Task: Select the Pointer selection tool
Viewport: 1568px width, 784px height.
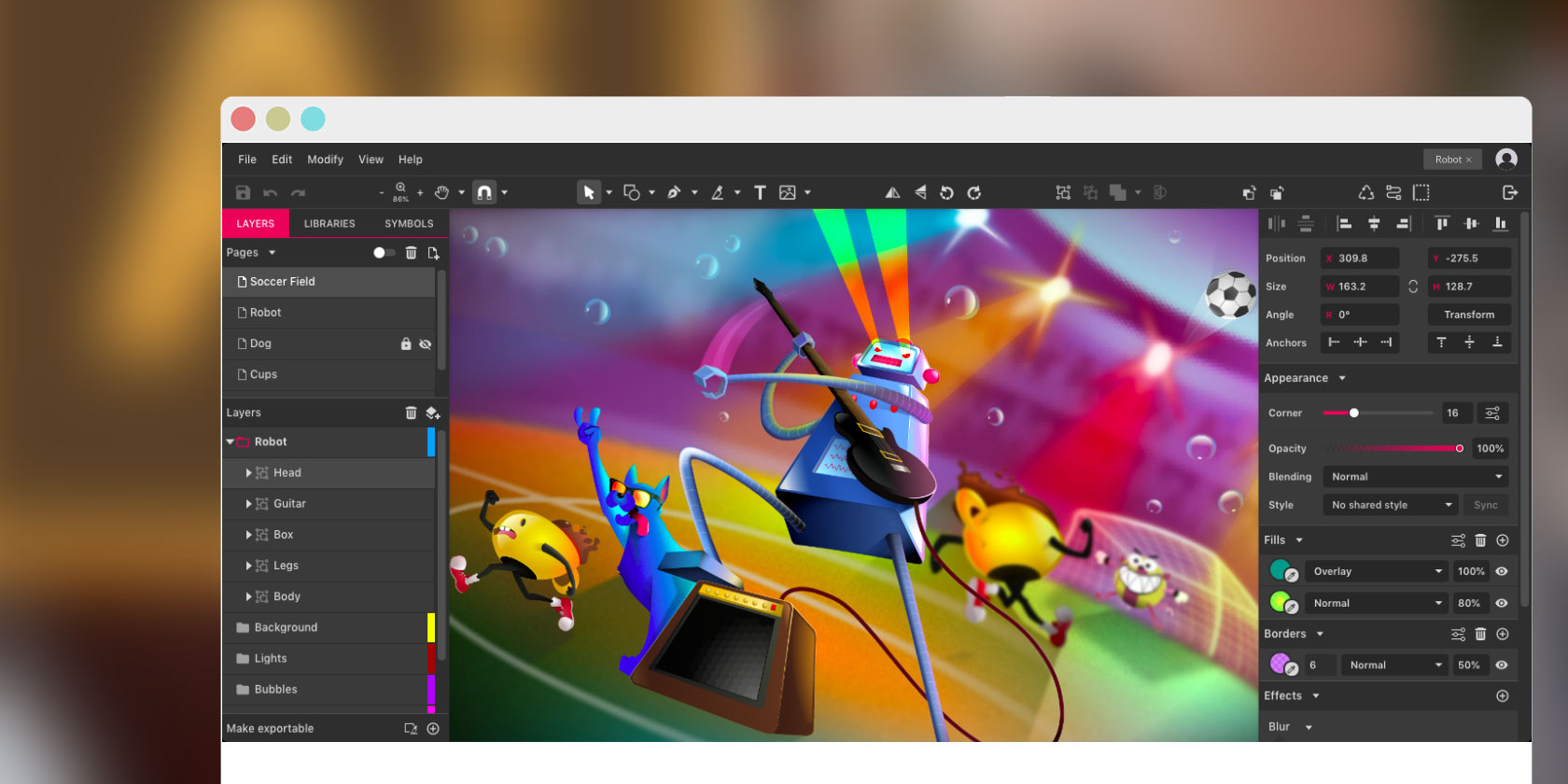Action: [588, 192]
